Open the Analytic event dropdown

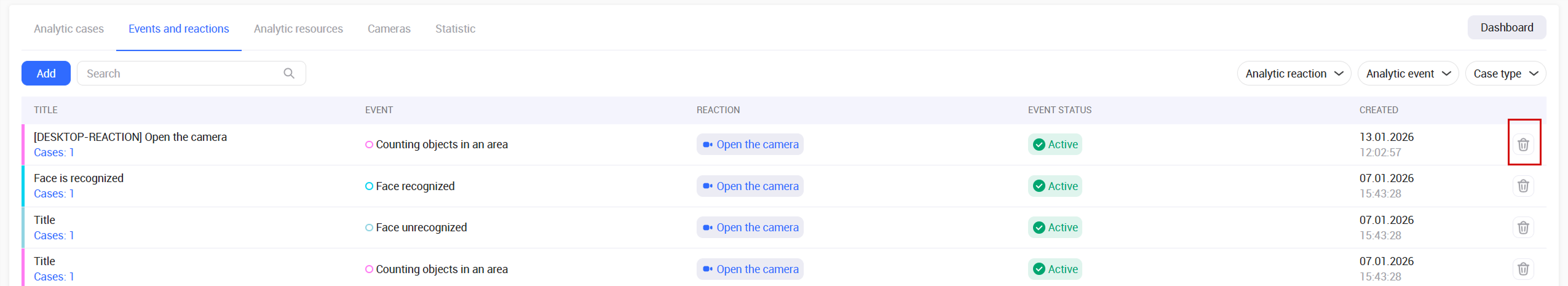tap(1408, 73)
